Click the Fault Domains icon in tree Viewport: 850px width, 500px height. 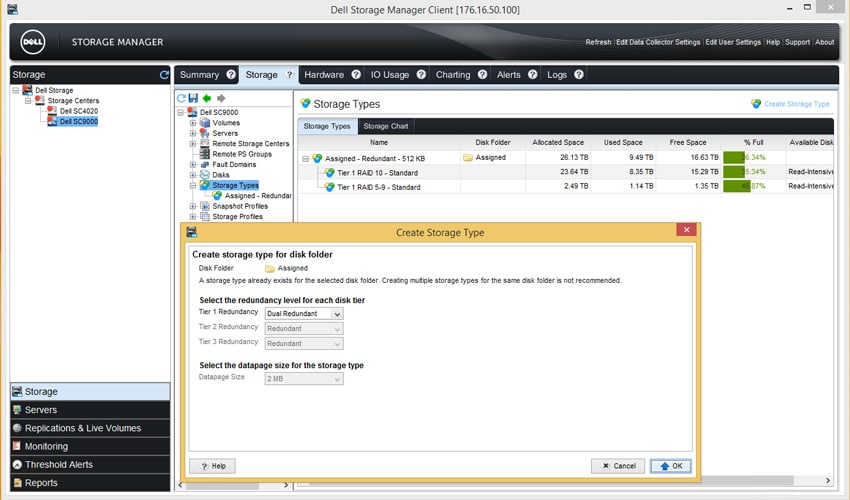[x=205, y=164]
